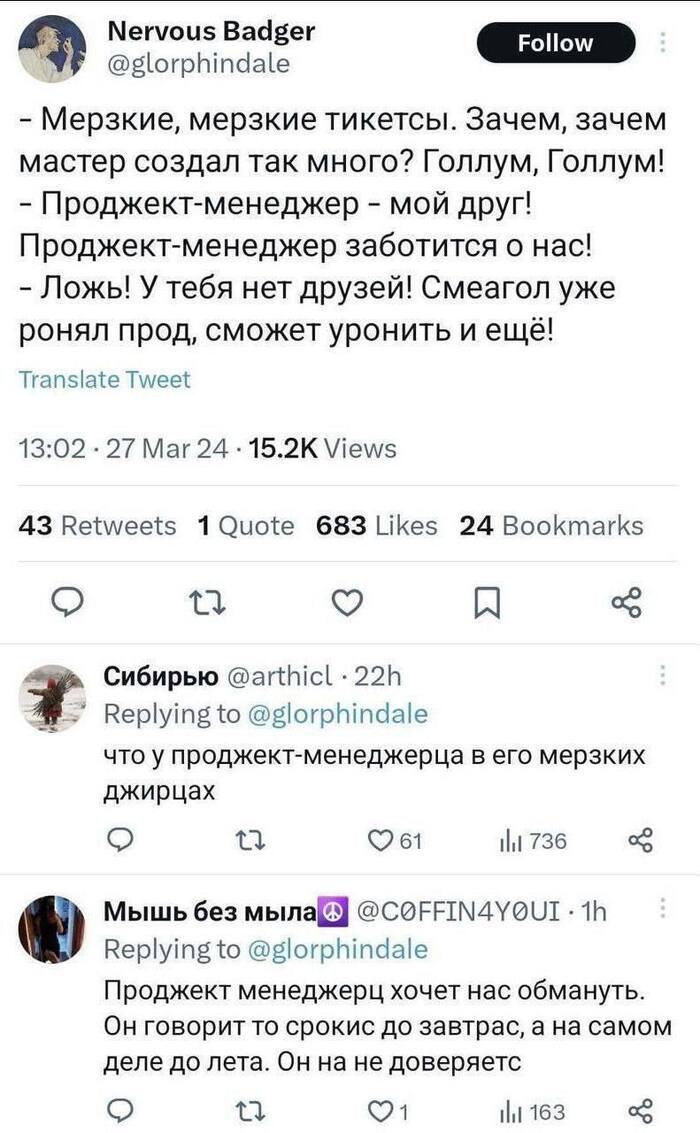Screen dimensions: 700x1133
Task: Retweet the main Nervous Badger tweet
Action: [x=201, y=603]
